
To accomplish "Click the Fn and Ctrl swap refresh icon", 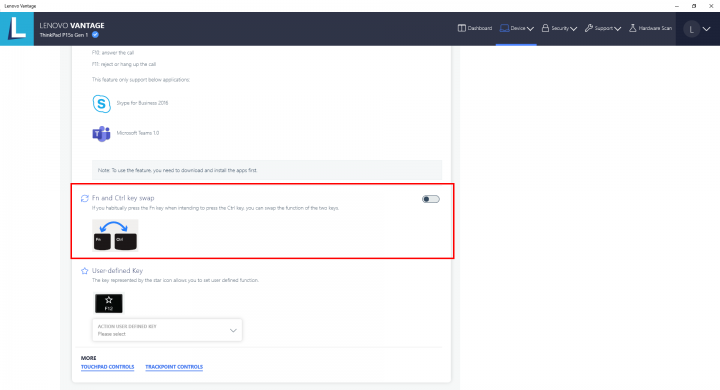I will (x=84, y=198).
